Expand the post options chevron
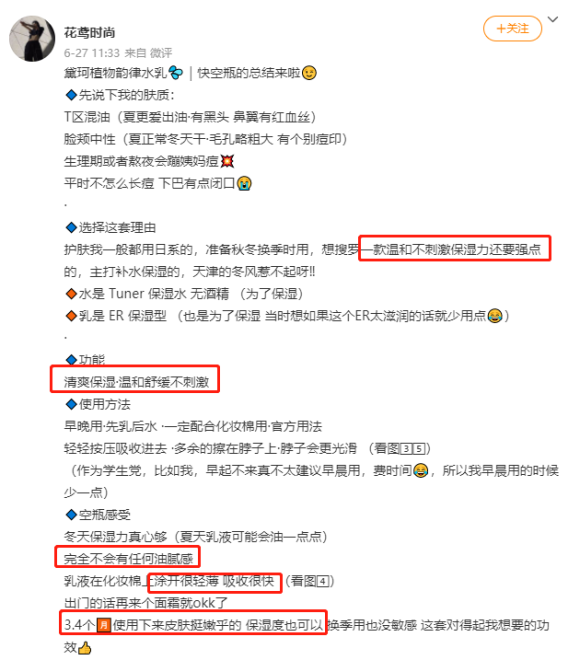580x660 pixels. click(x=553, y=19)
